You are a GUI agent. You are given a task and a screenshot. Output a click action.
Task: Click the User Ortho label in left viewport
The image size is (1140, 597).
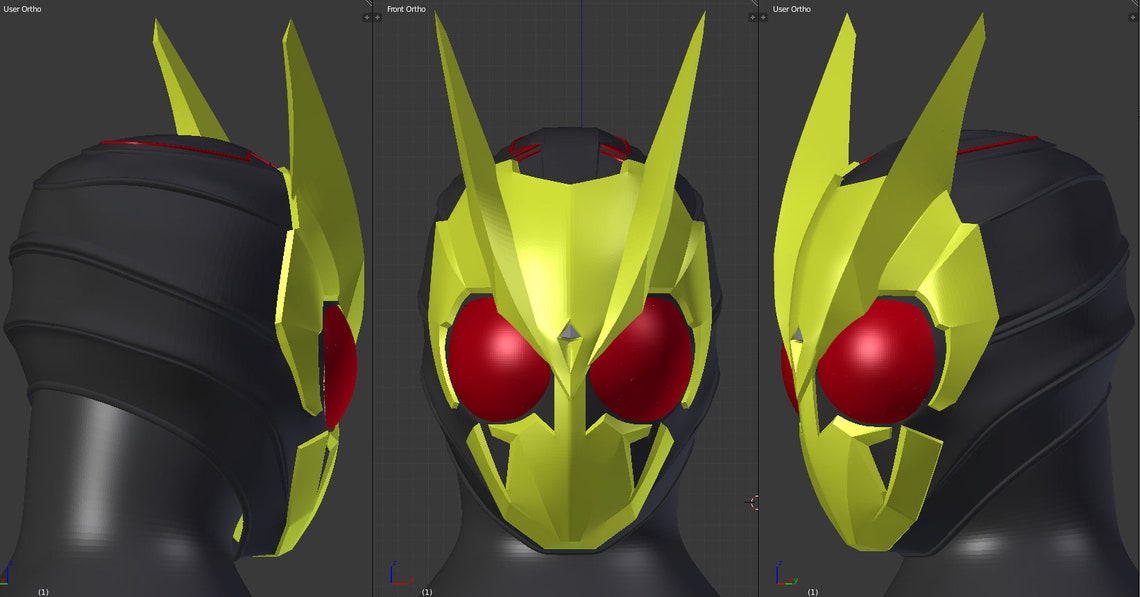[x=22, y=8]
